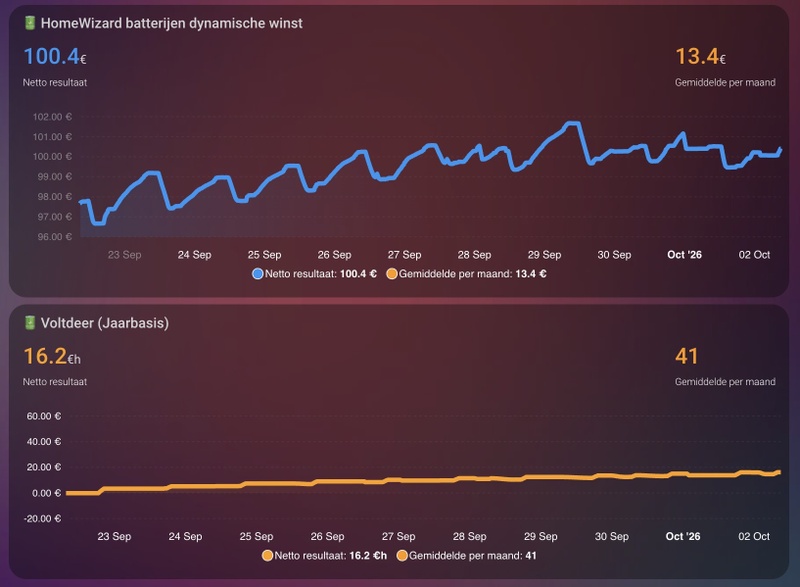Open the Voltdeer (Jaarbasis) card title
This screenshot has width=800, height=587.
[x=105, y=323]
